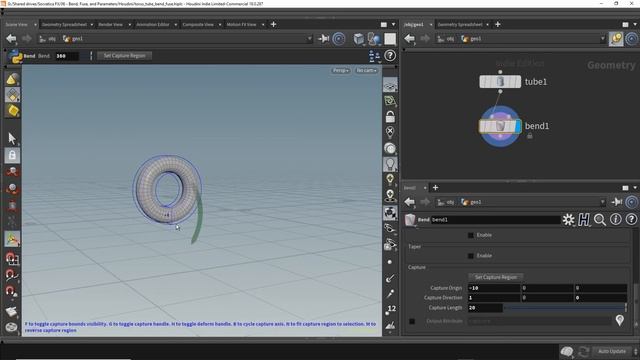Click the map-pin icon beside Output Attribute

(x=620, y=320)
